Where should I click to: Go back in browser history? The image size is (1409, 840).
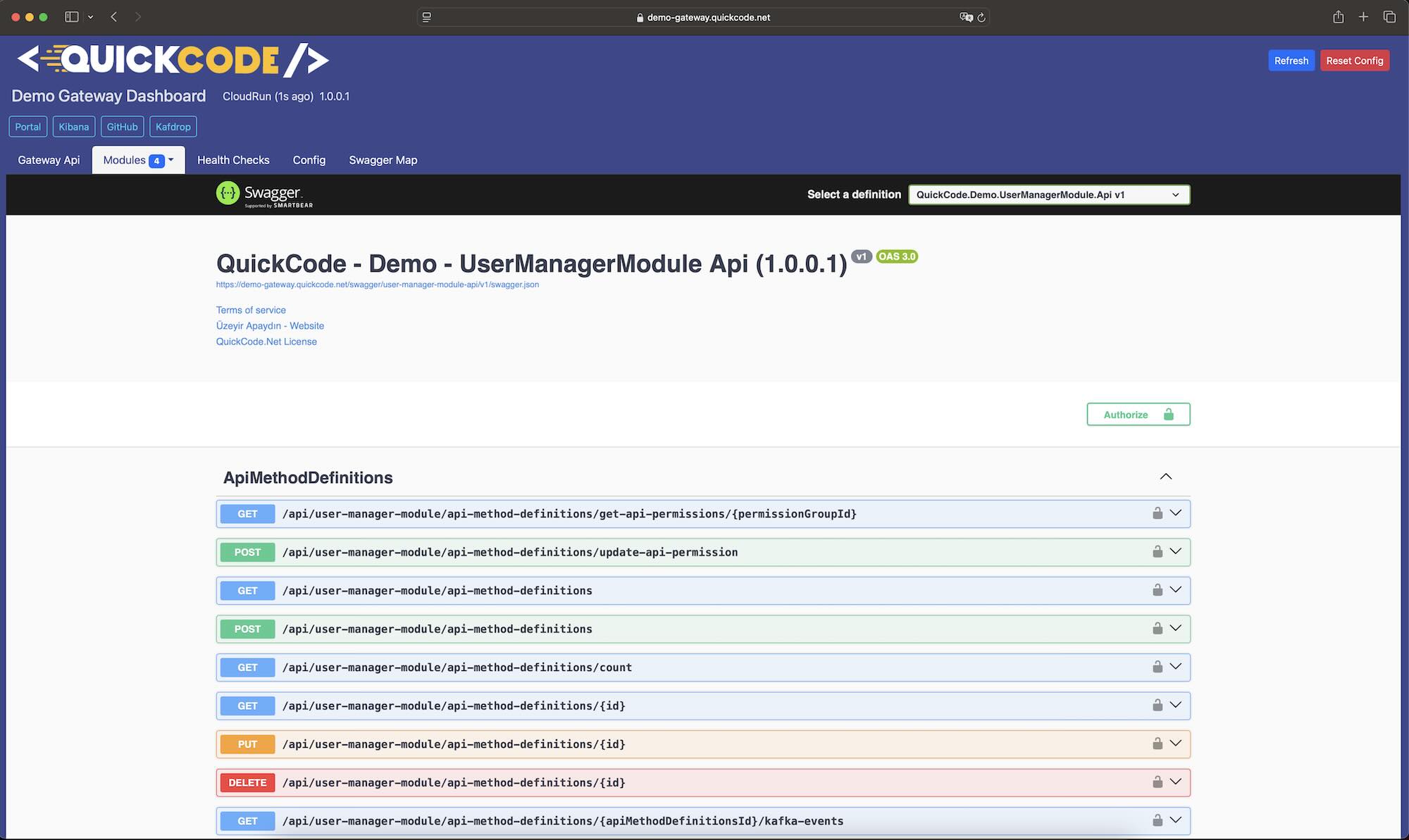(x=114, y=17)
